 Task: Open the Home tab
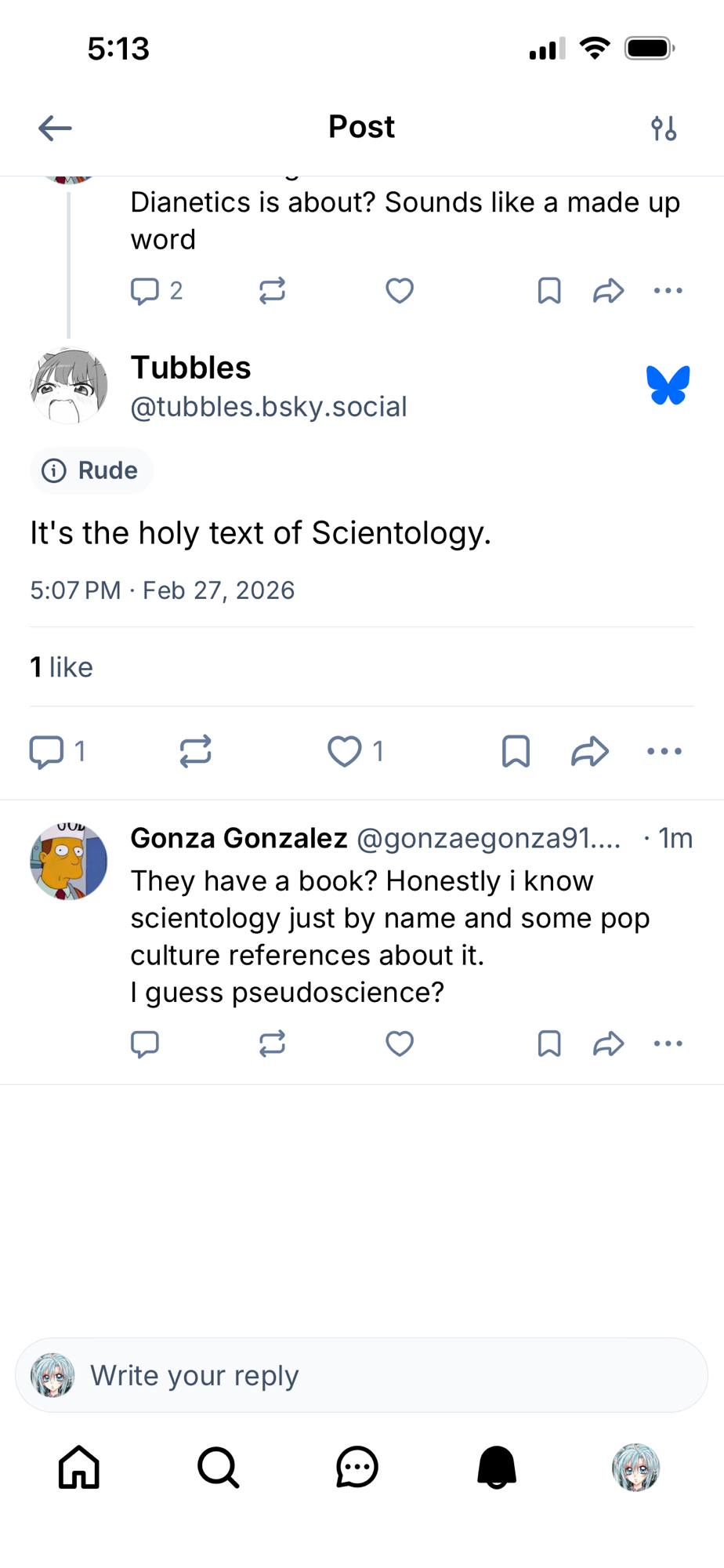point(79,1467)
